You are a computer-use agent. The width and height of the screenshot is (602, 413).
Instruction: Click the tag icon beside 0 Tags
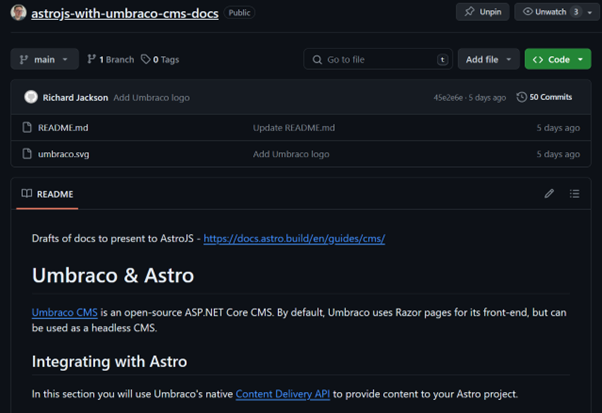(x=146, y=59)
